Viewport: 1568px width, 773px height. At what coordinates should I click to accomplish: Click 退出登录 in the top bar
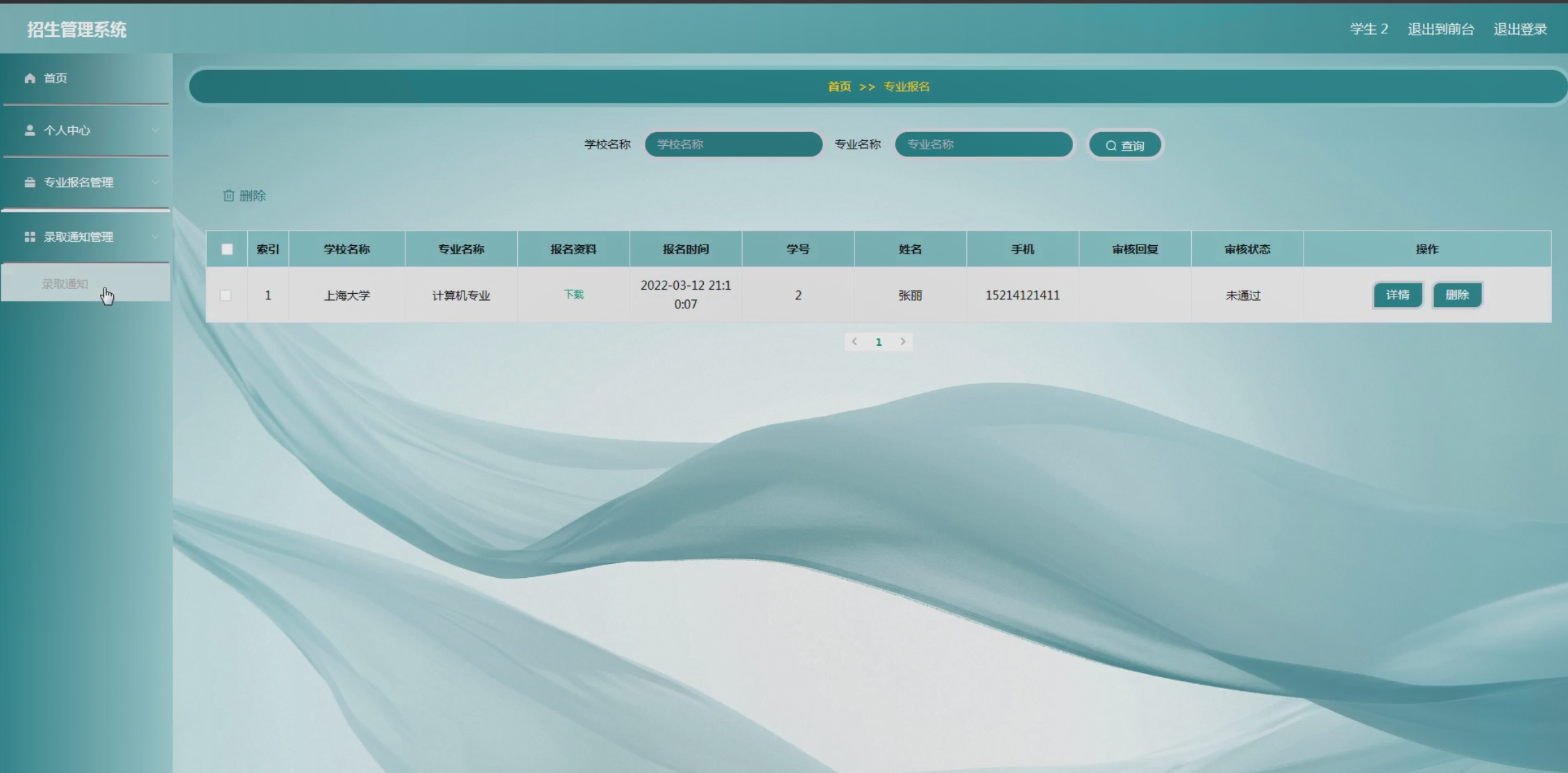coord(1520,29)
